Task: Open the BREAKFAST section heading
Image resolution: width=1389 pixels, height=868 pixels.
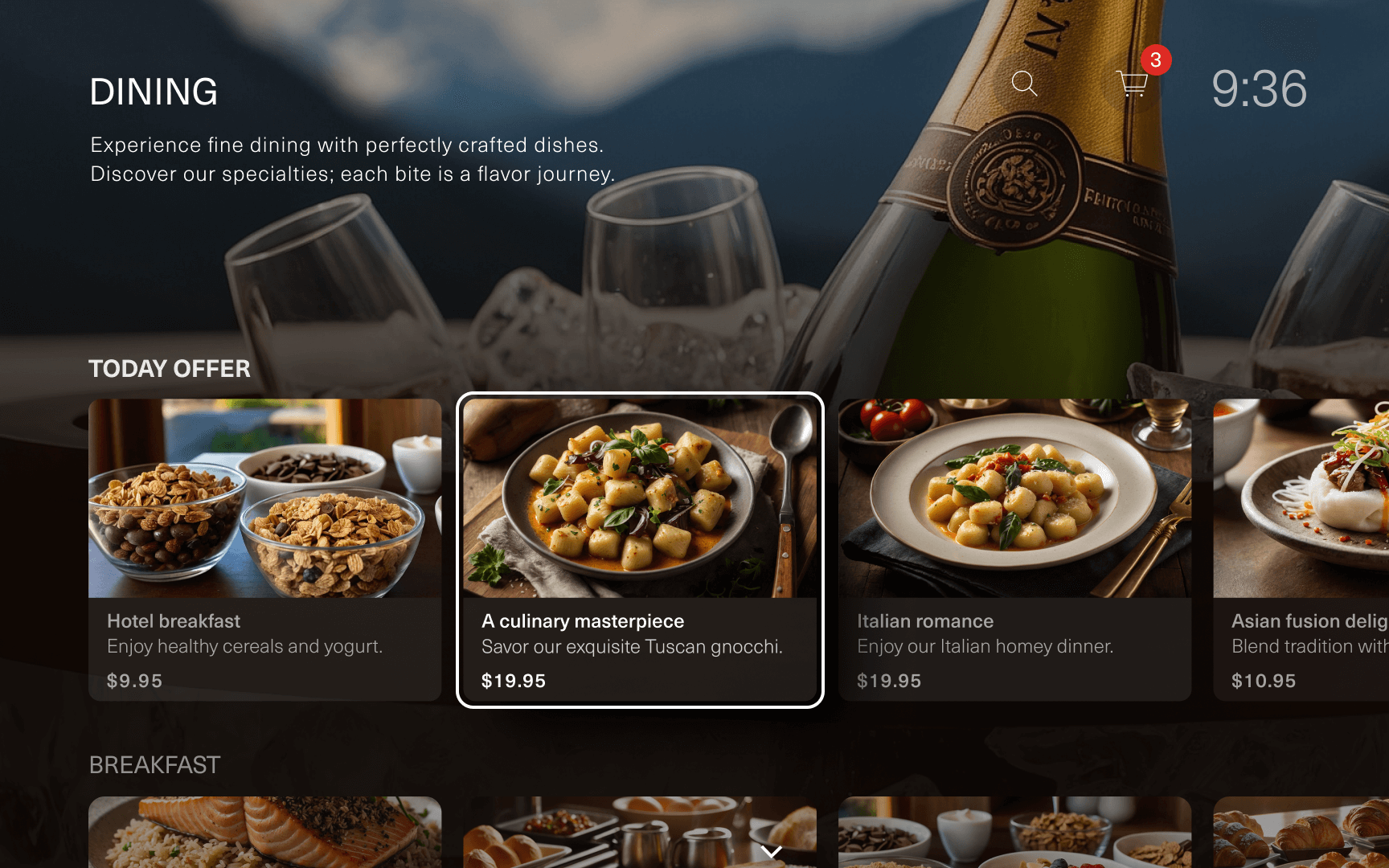Action: [x=154, y=765]
